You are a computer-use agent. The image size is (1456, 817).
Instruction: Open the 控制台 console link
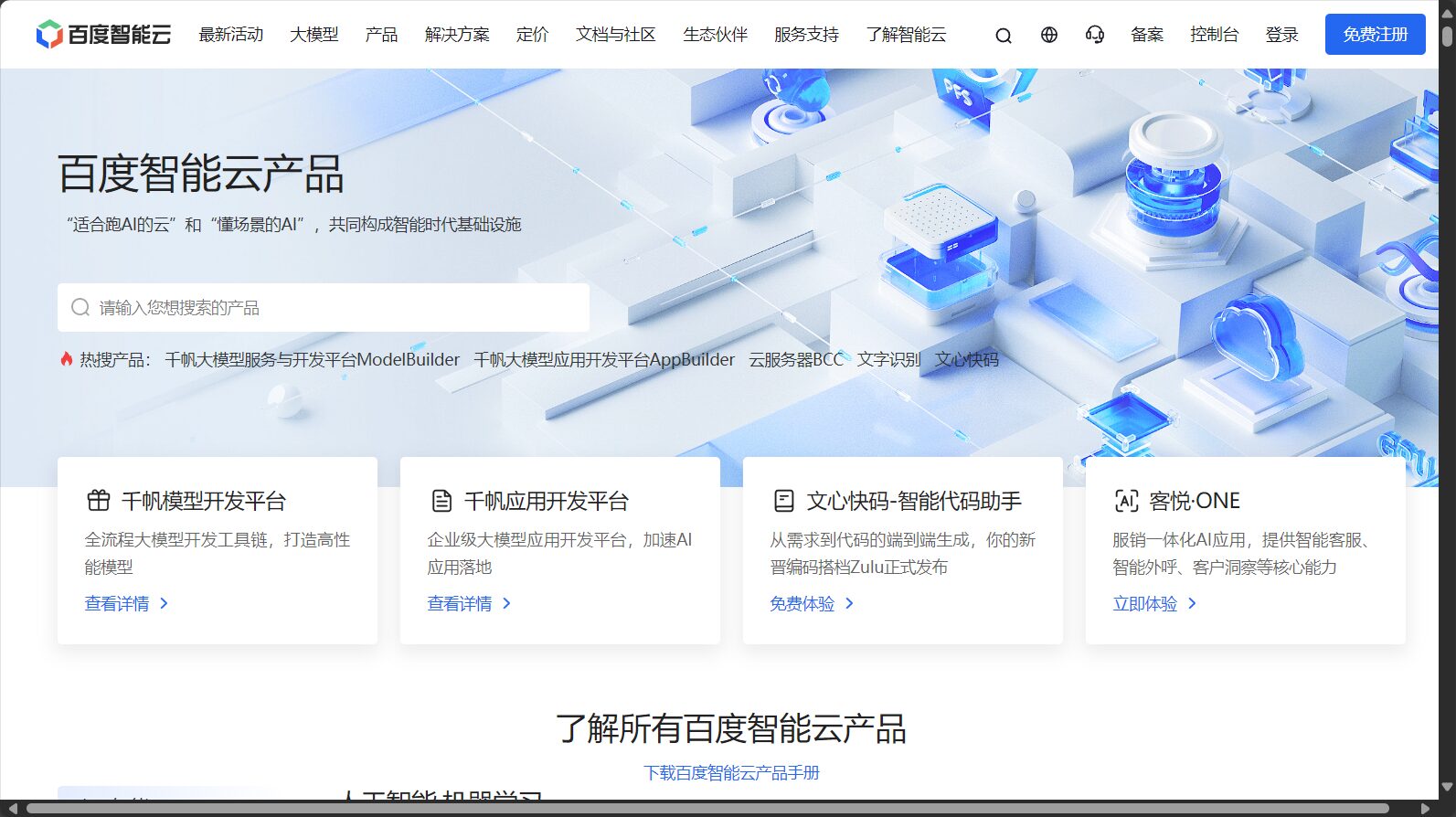coord(1215,35)
